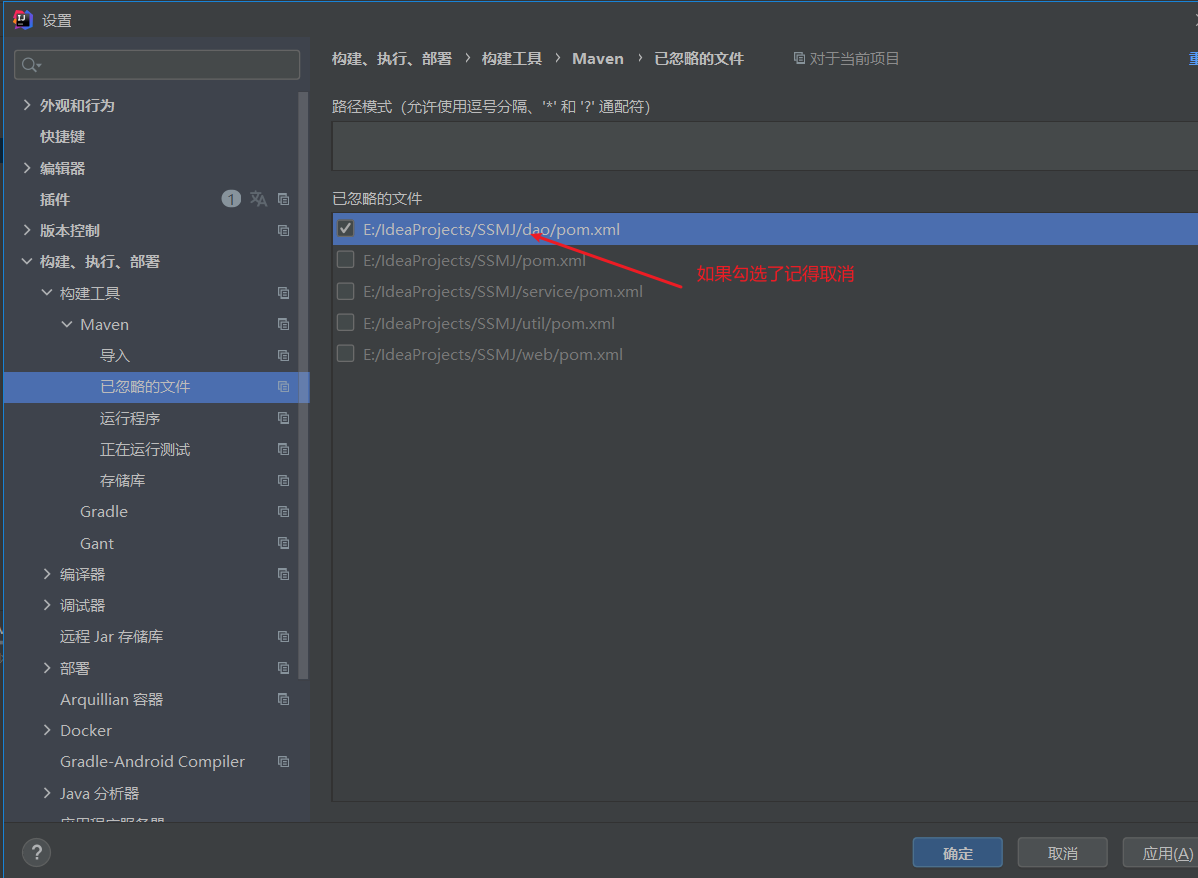Click the project-level icon beside Maven
Image resolution: width=1198 pixels, height=878 pixels.
pyautogui.click(x=283, y=324)
